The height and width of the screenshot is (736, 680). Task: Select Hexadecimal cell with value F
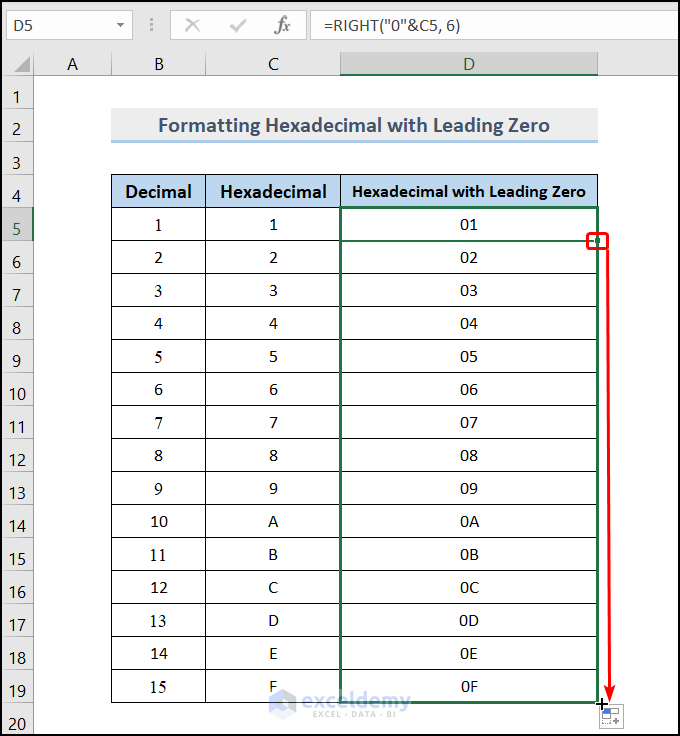[273, 687]
